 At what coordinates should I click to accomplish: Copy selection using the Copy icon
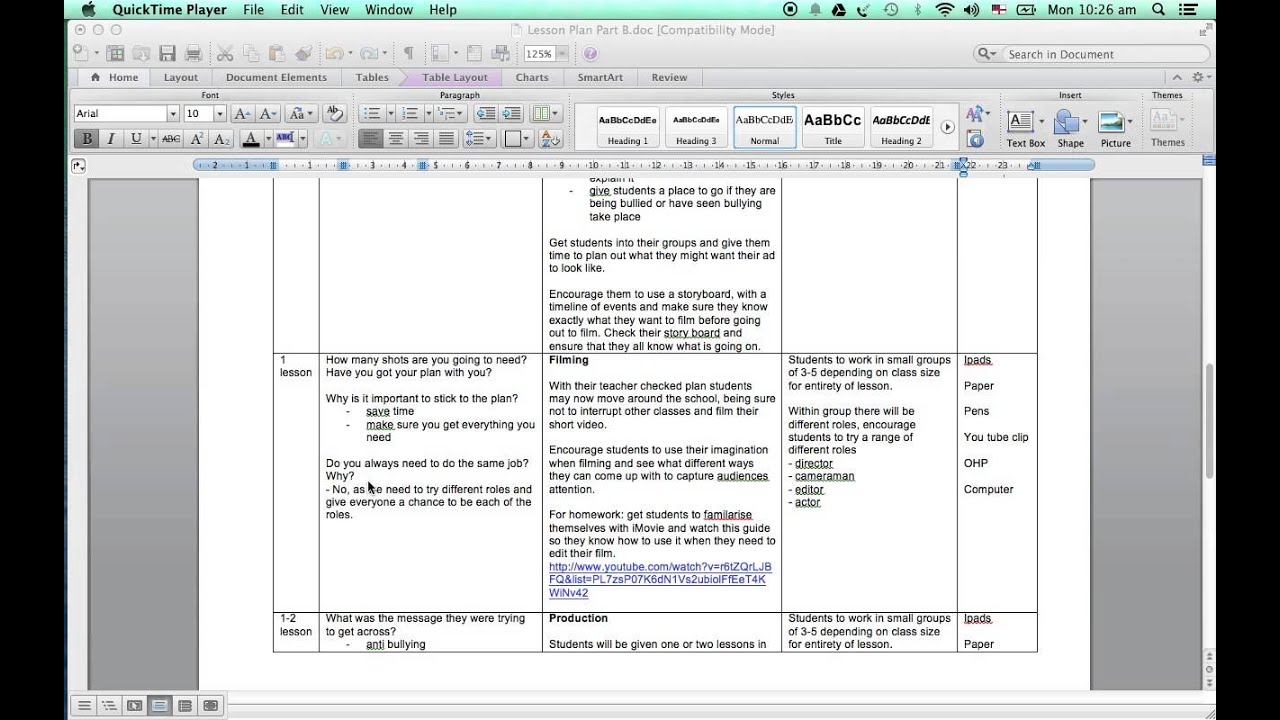[250, 54]
